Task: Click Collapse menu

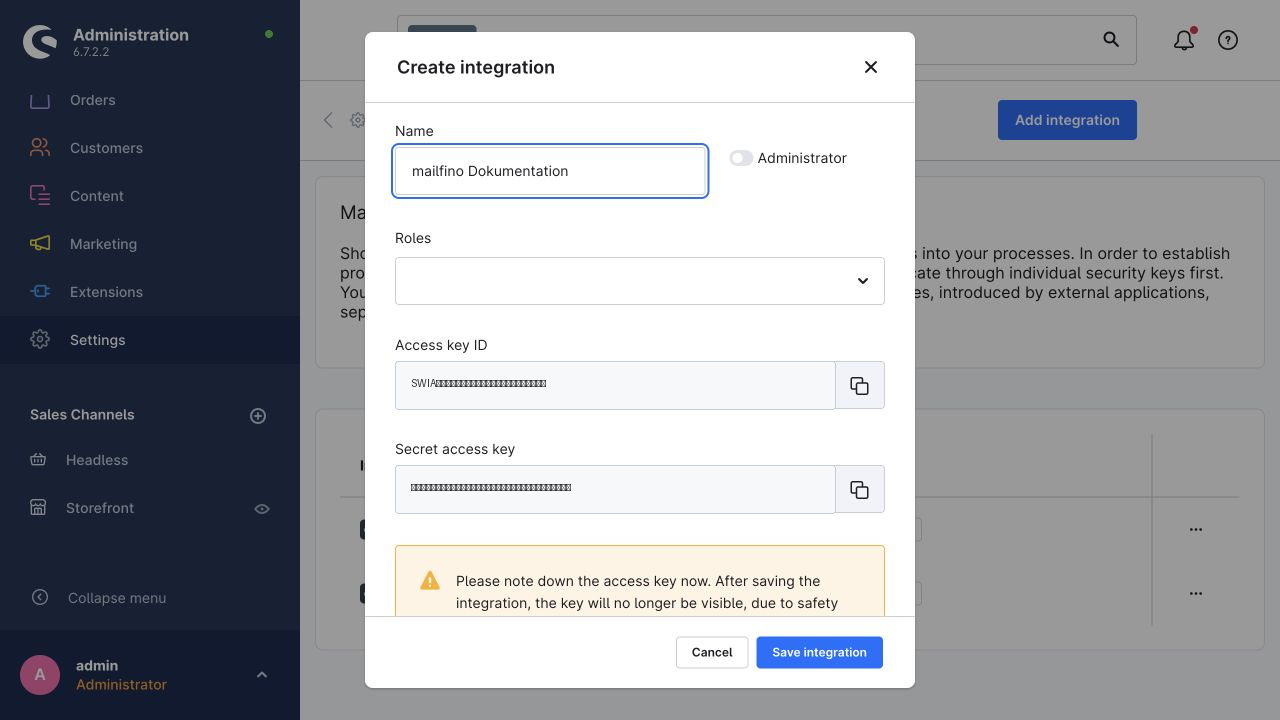Action: point(117,598)
